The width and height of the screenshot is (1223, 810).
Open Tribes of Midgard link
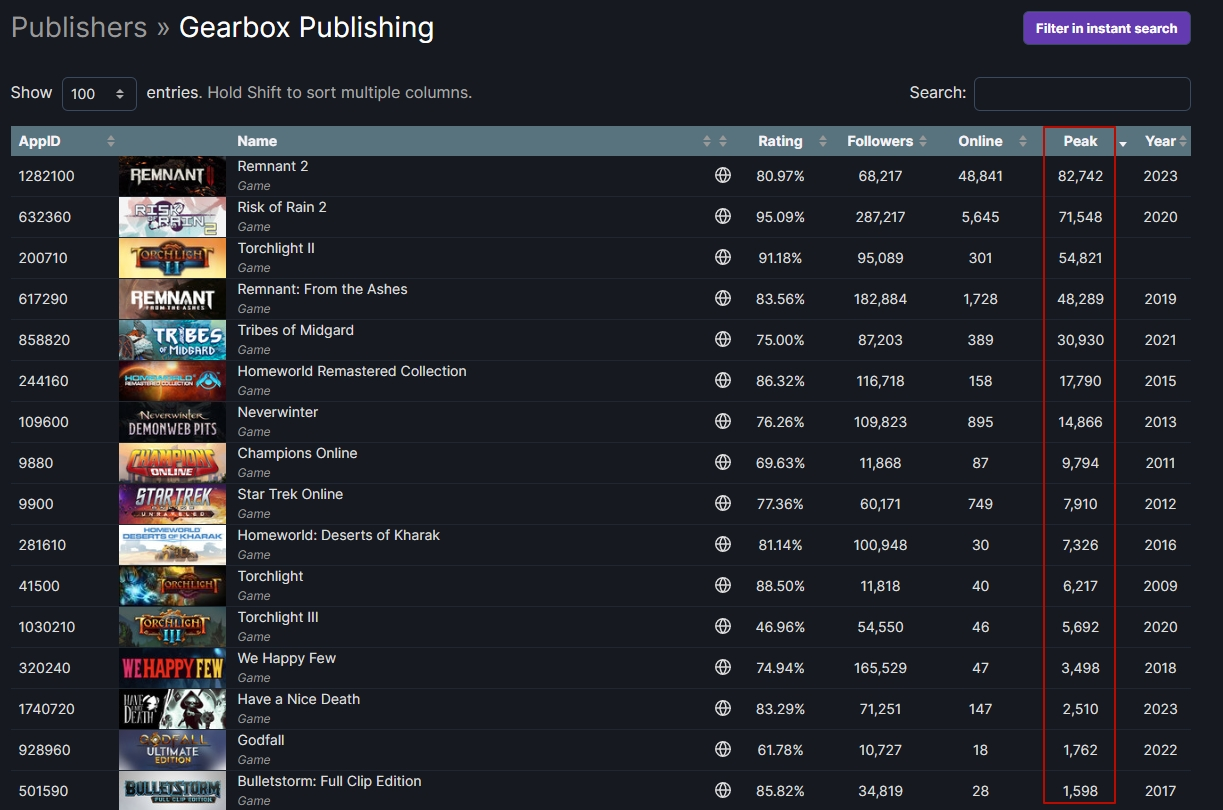[295, 330]
